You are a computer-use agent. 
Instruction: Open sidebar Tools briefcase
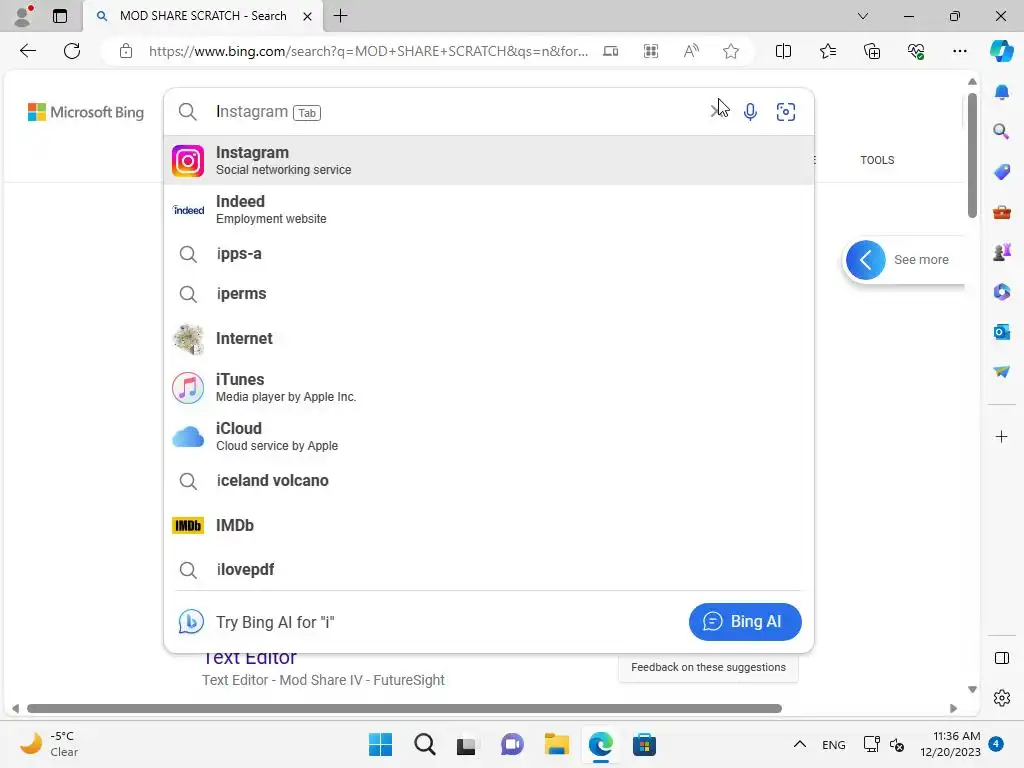coord(1001,212)
